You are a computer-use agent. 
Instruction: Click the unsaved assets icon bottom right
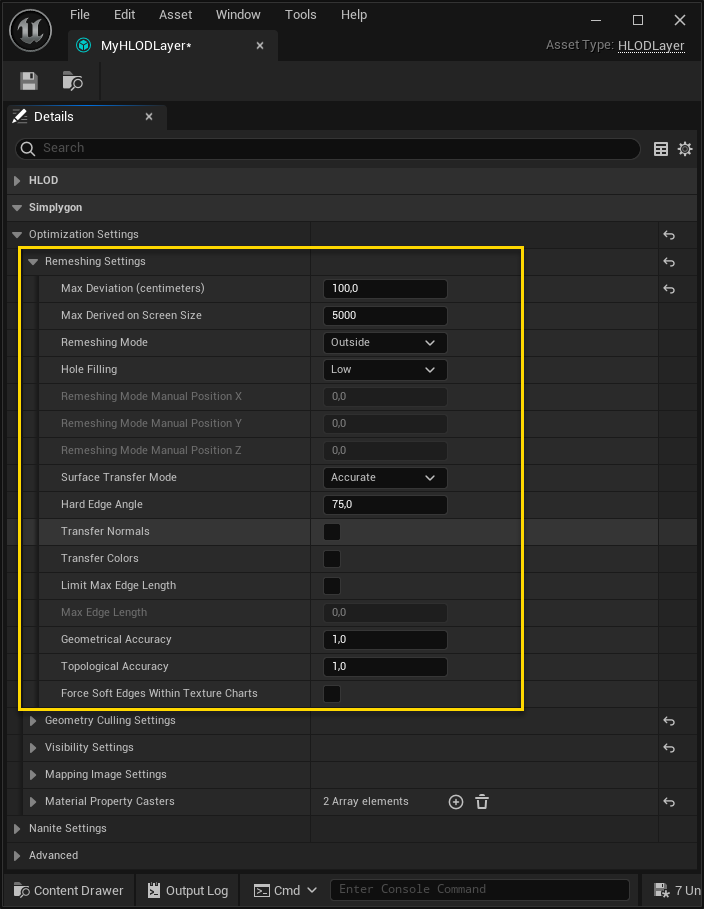(663, 890)
